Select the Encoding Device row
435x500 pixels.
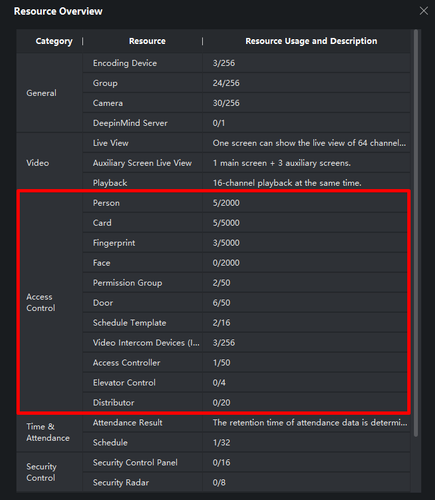tap(246, 63)
